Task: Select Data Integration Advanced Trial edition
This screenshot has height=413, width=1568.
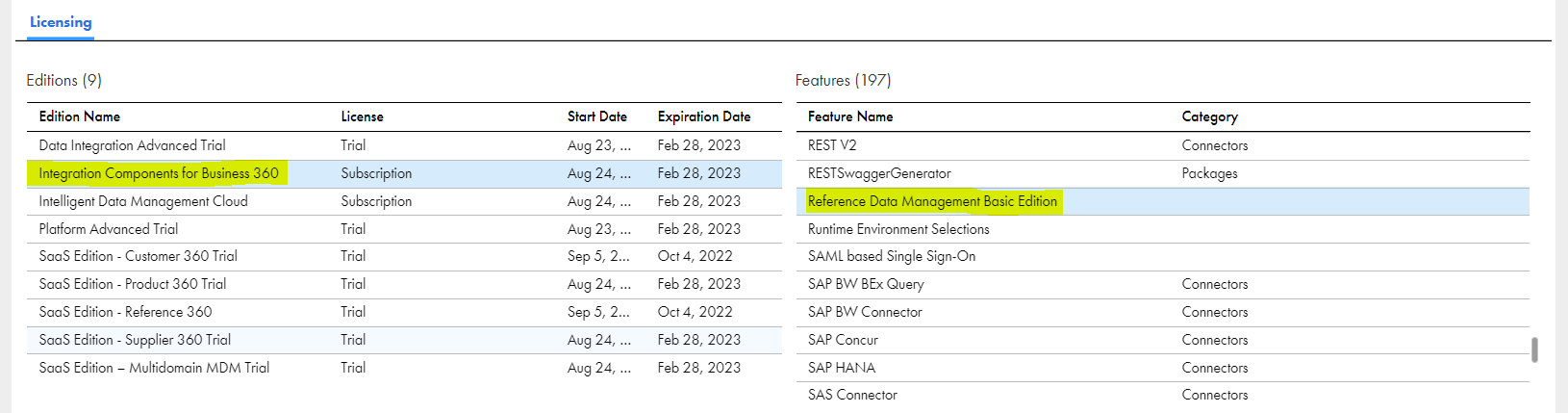Action: [x=404, y=145]
